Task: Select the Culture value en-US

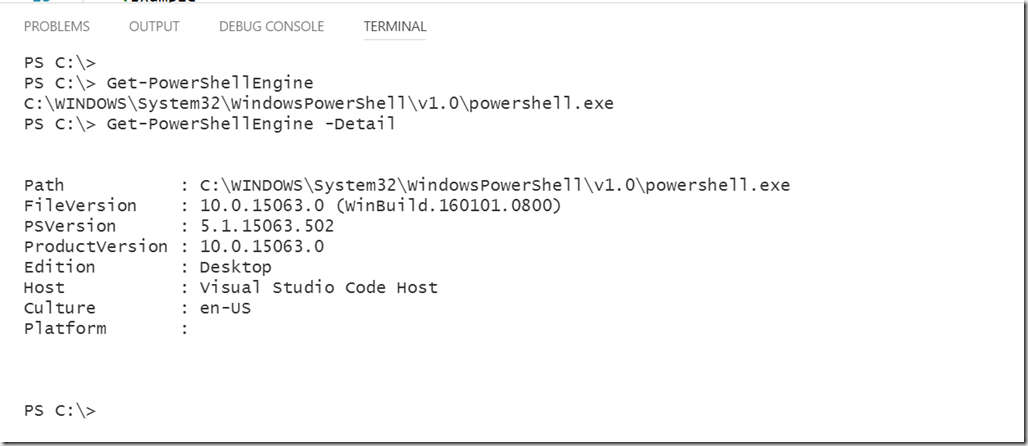Action: pos(226,308)
